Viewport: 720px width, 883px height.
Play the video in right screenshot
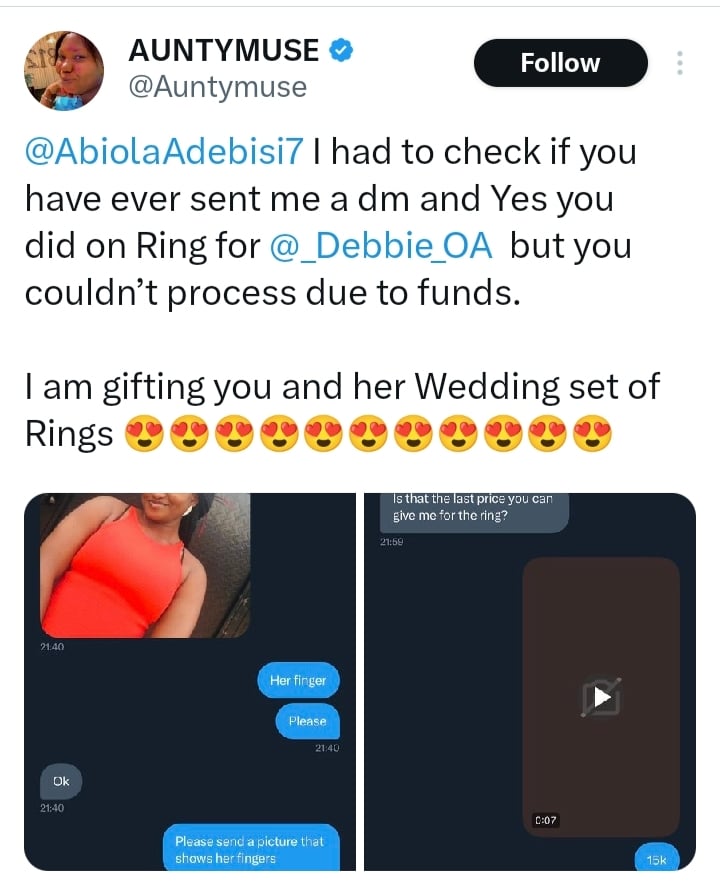coord(601,697)
